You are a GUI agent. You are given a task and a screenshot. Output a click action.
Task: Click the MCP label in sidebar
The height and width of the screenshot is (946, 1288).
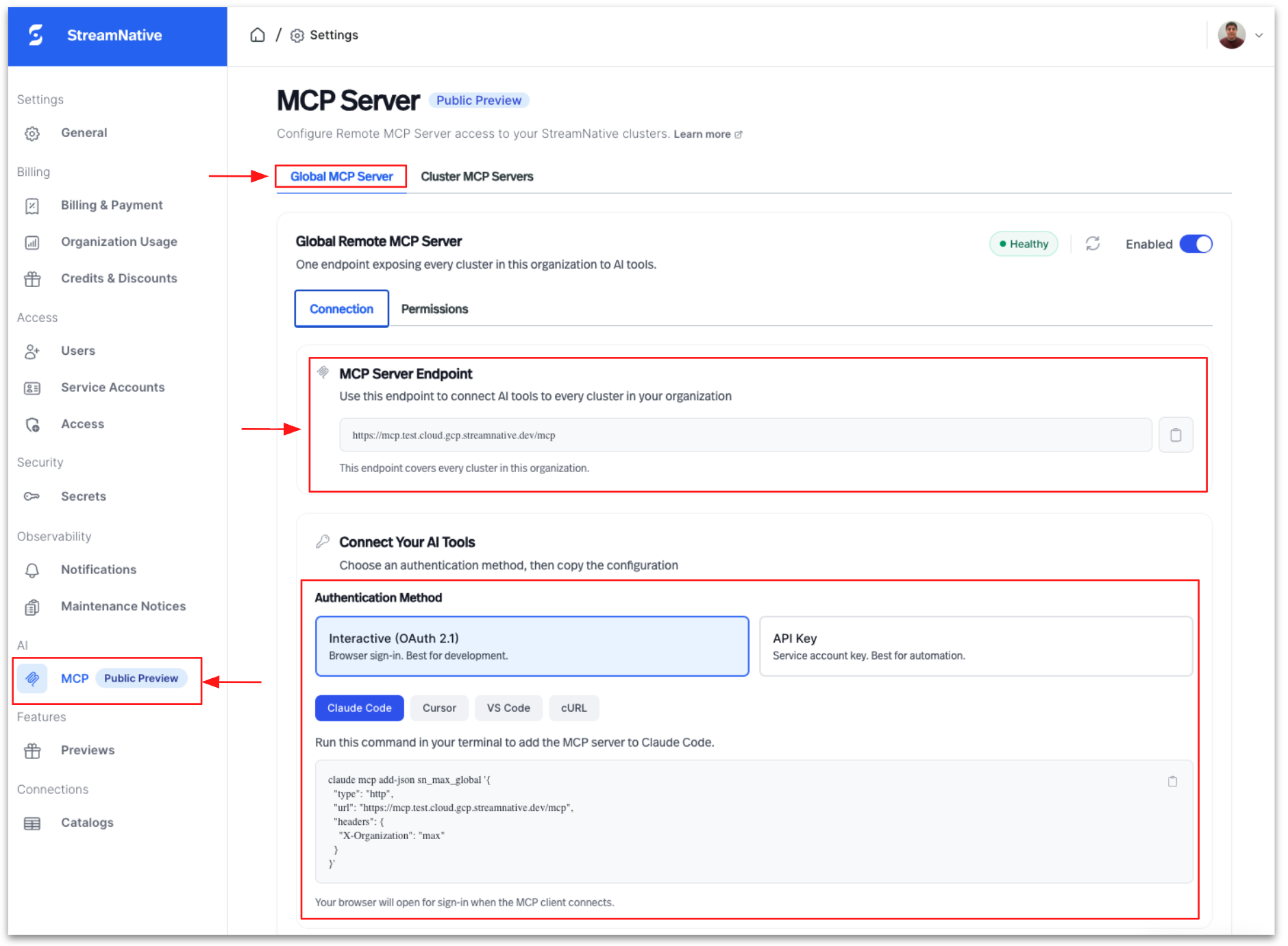(x=75, y=679)
